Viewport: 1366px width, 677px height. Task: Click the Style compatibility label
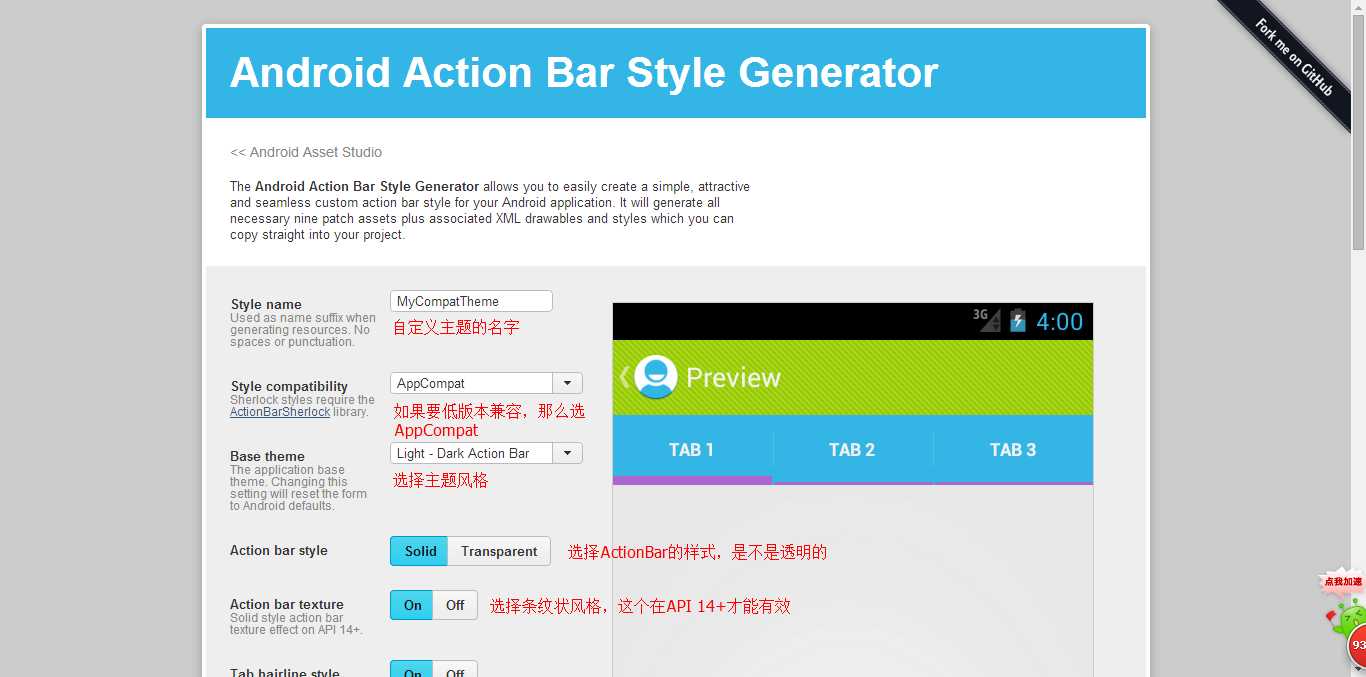tap(289, 386)
